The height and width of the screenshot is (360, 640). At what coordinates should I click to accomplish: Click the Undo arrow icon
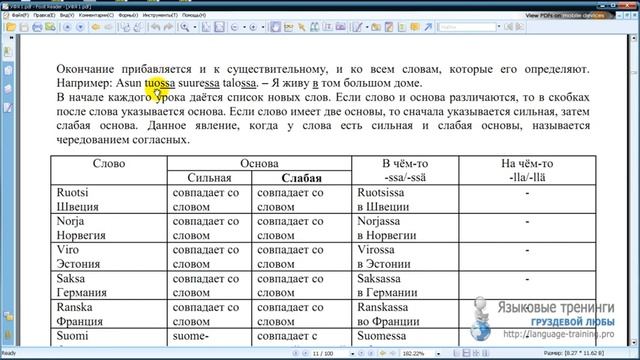156,27
